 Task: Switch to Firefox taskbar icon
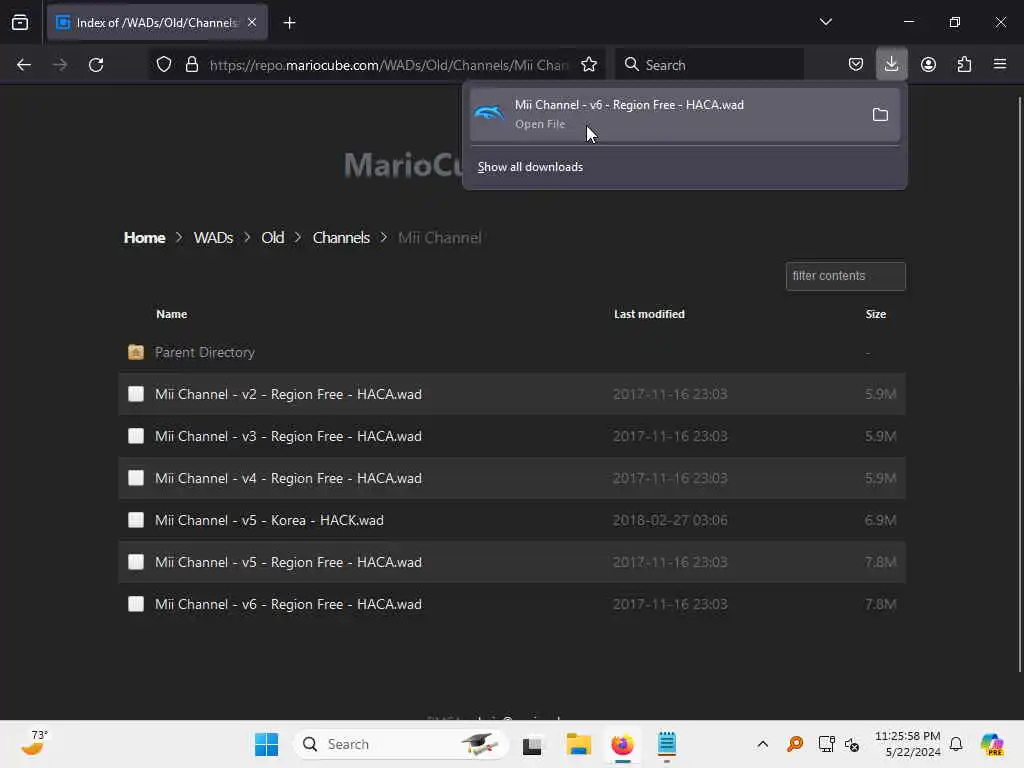[x=622, y=744]
